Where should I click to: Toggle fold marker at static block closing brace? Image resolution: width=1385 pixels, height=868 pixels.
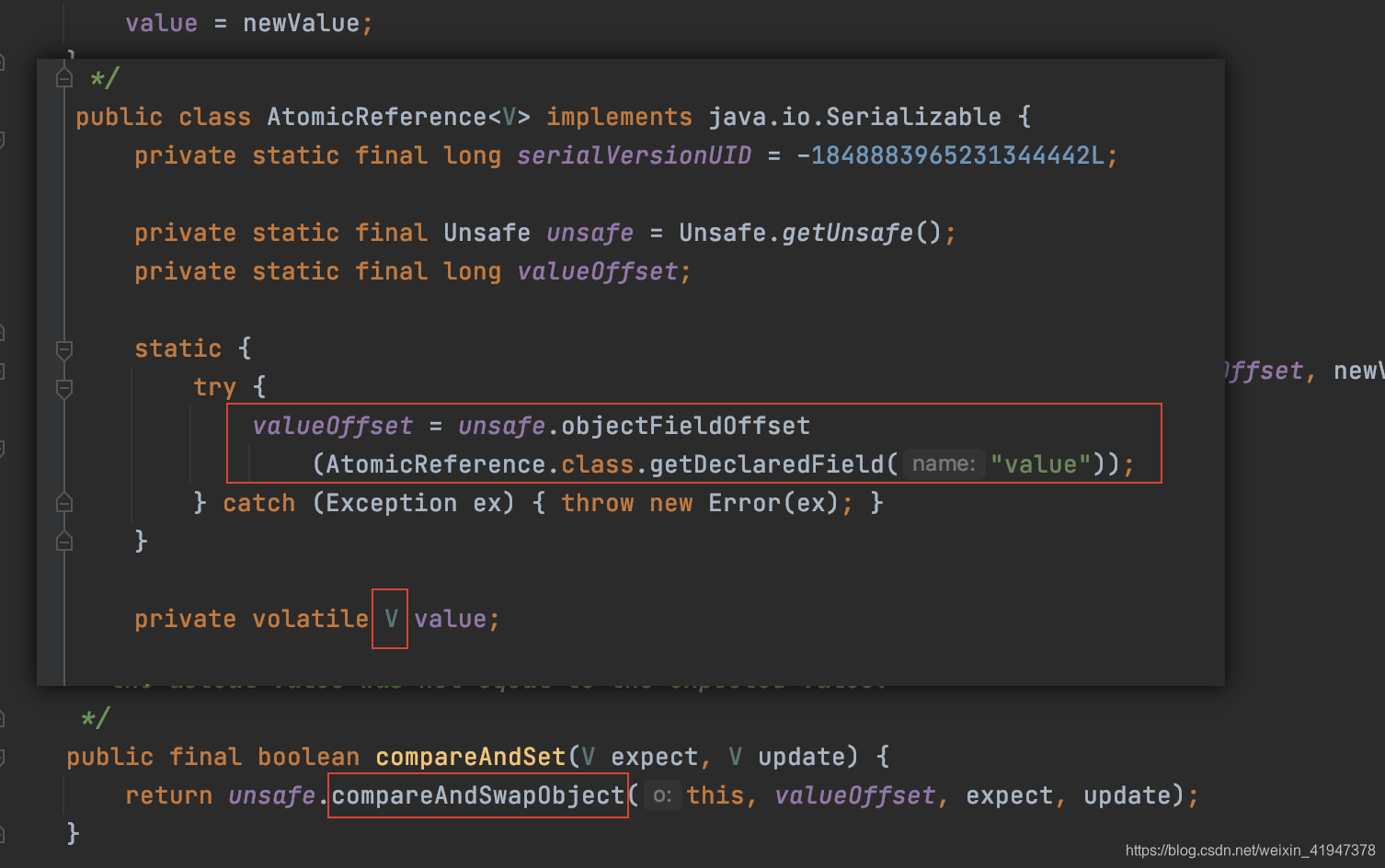click(64, 542)
